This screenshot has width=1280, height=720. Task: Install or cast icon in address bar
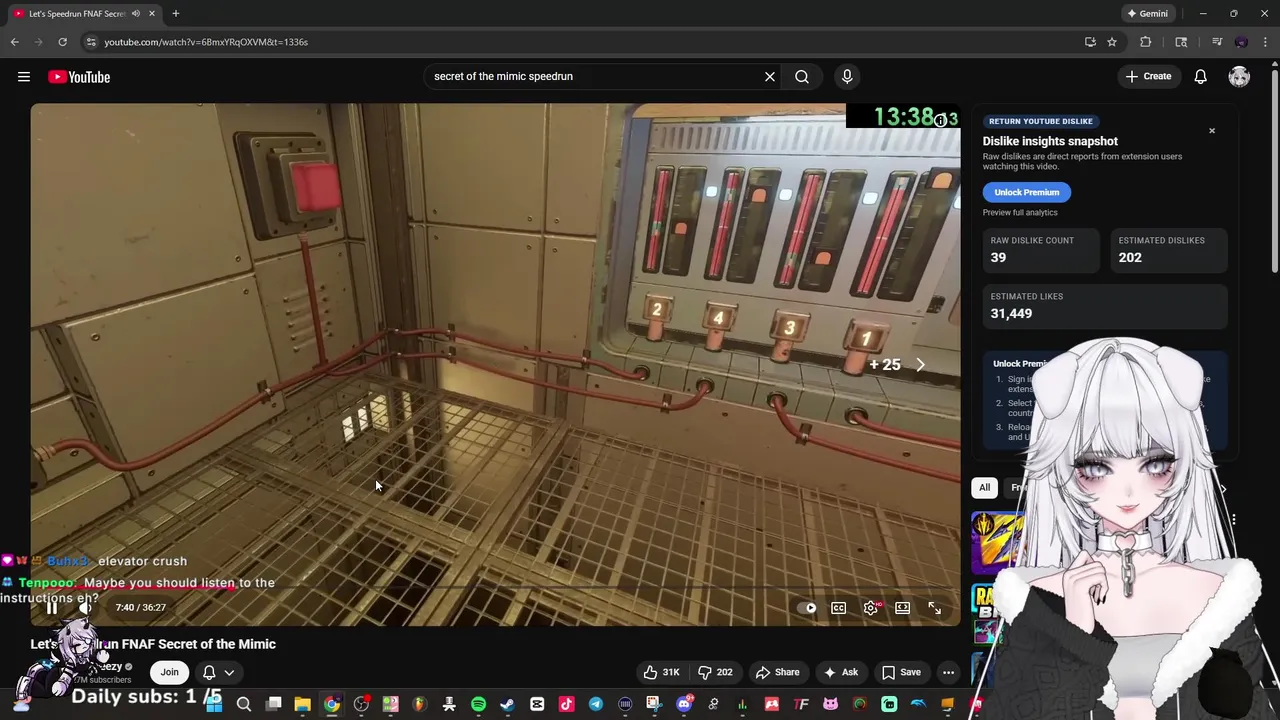1090,42
